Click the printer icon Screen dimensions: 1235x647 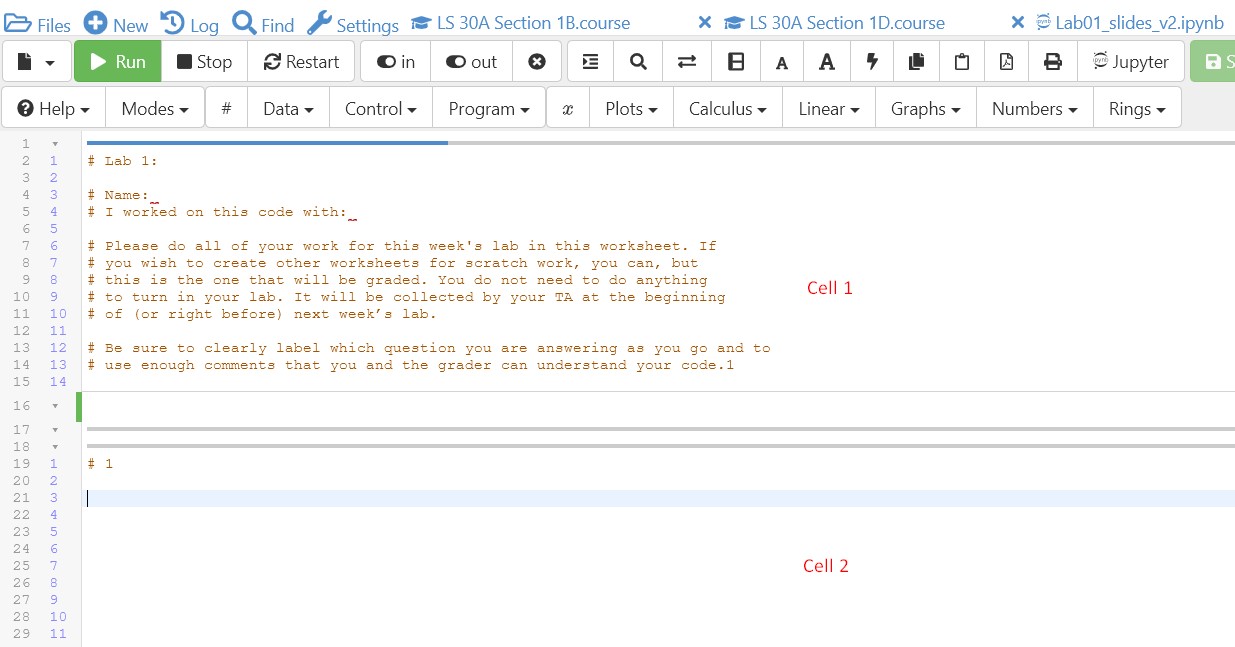(x=1053, y=62)
